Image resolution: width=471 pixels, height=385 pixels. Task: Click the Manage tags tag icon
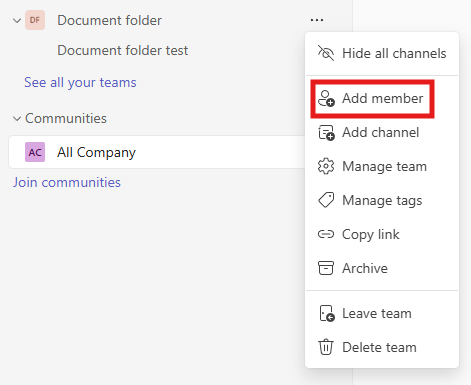click(x=326, y=200)
